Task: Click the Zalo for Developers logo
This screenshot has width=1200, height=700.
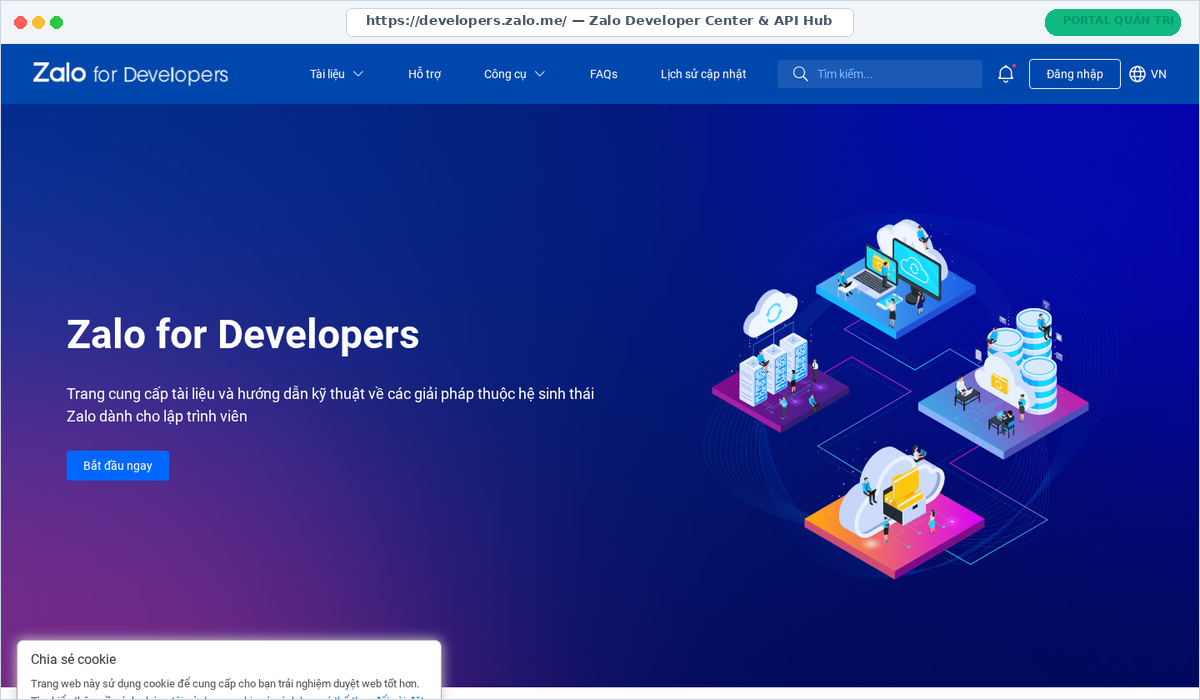Action: pos(130,74)
